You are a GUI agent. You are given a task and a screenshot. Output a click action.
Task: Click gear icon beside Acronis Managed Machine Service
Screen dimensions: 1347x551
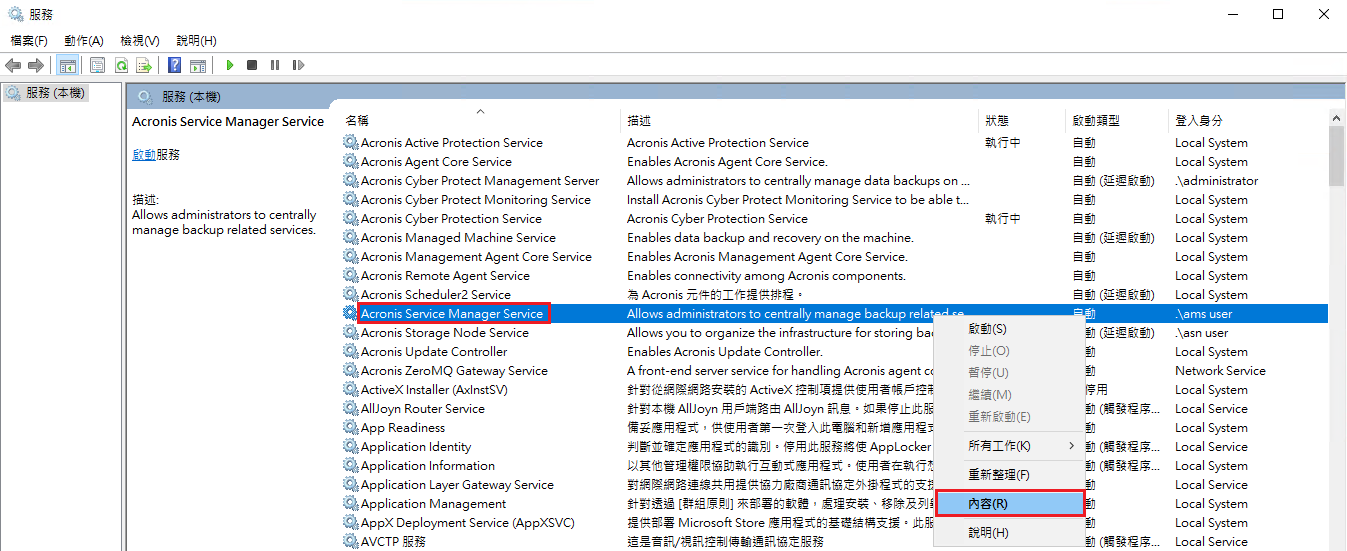(350, 237)
